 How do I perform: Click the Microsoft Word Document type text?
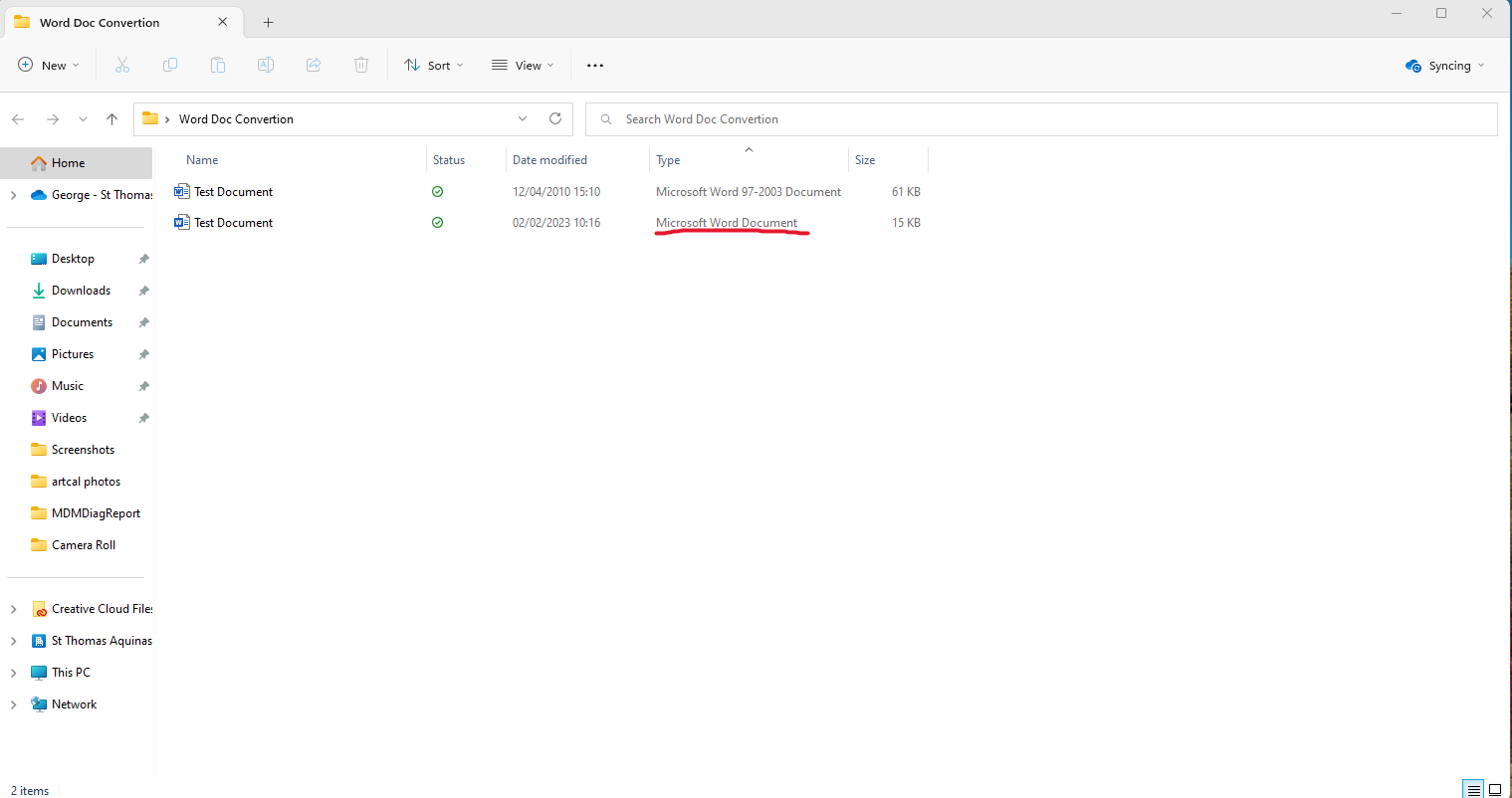pos(727,223)
